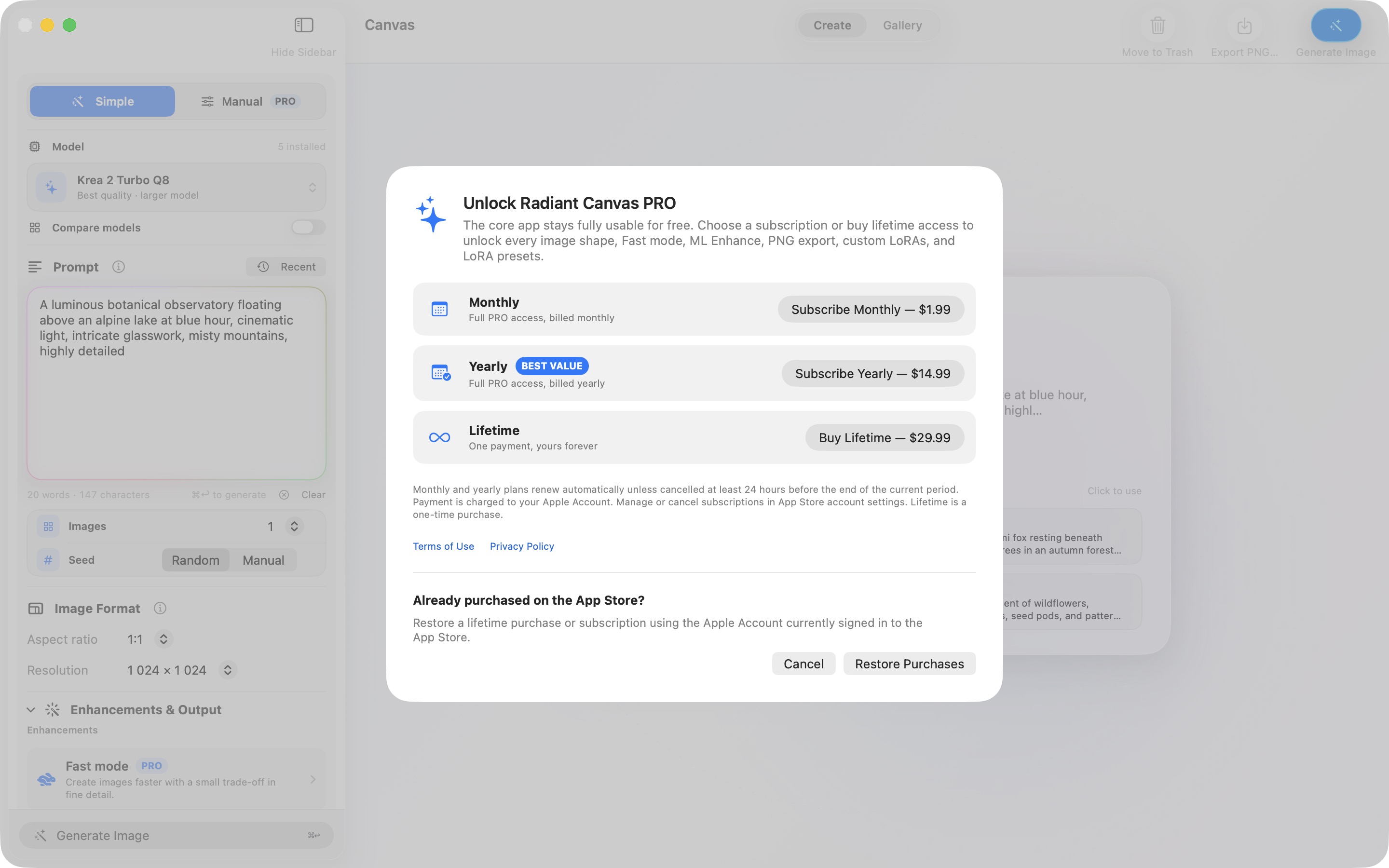Open the Terms of Use link
Image resolution: width=1389 pixels, height=868 pixels.
443,546
